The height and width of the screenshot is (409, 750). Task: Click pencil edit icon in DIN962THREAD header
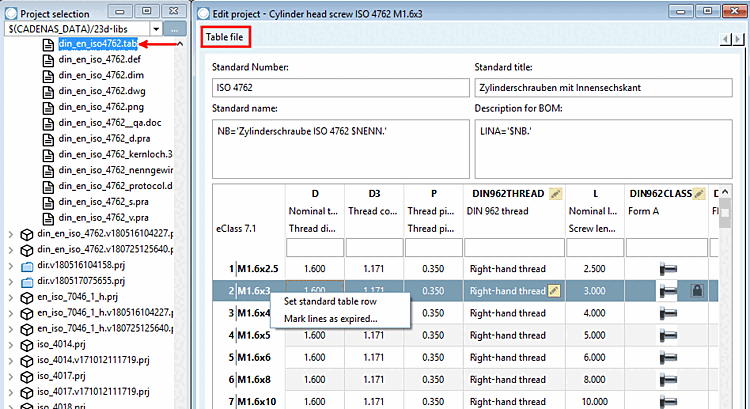tap(555, 194)
